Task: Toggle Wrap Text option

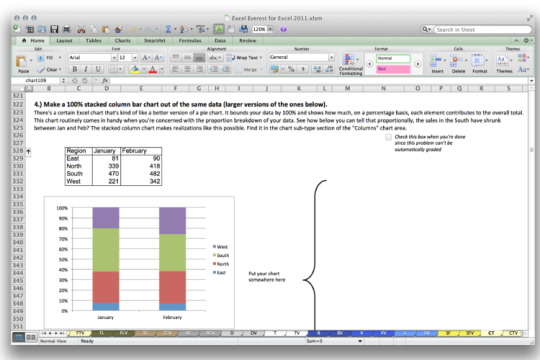Action: tap(245, 58)
